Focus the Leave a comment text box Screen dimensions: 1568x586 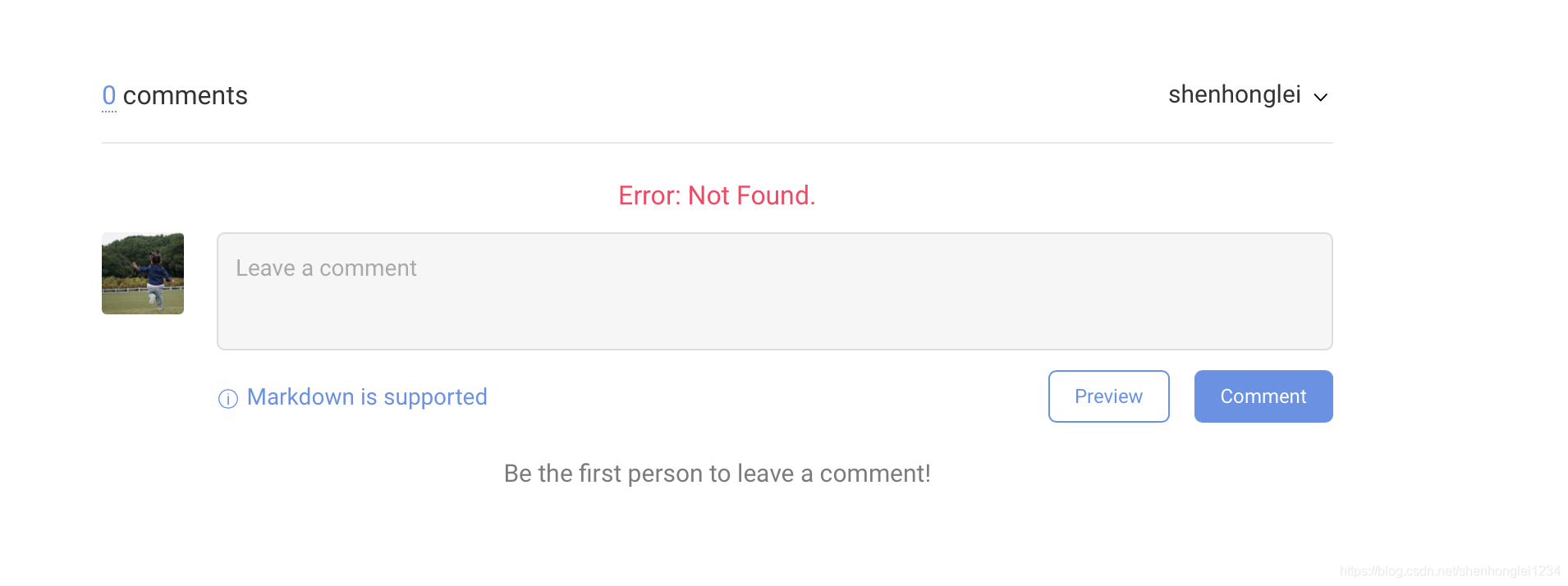(x=774, y=291)
